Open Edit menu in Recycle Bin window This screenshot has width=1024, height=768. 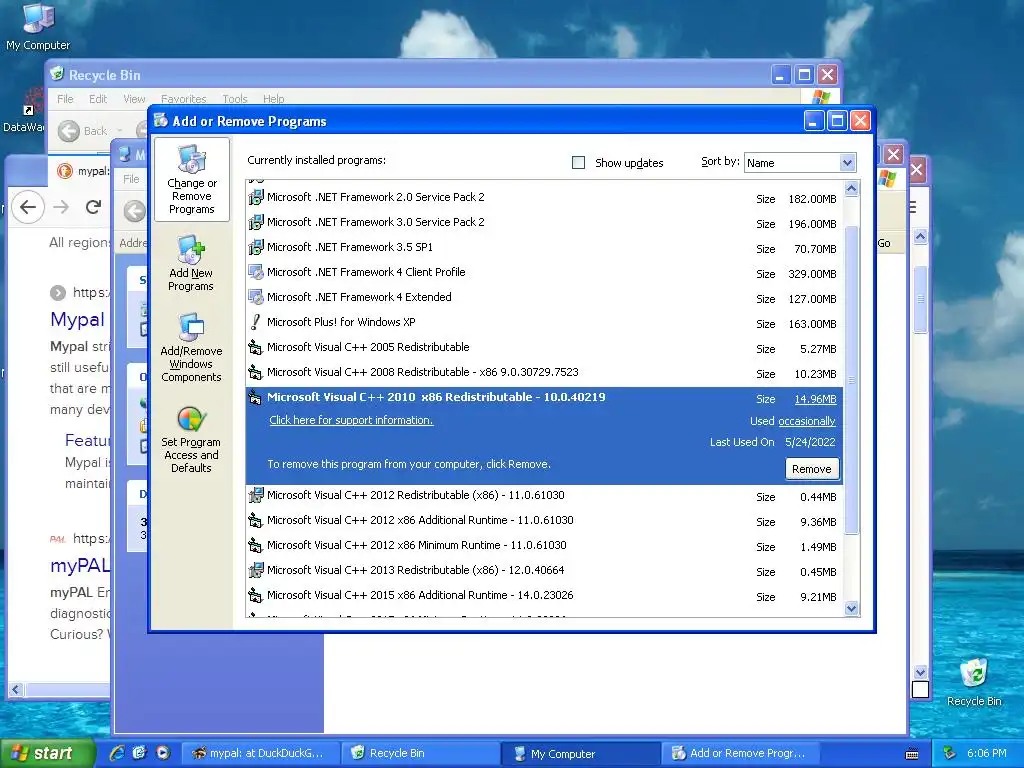(x=98, y=99)
